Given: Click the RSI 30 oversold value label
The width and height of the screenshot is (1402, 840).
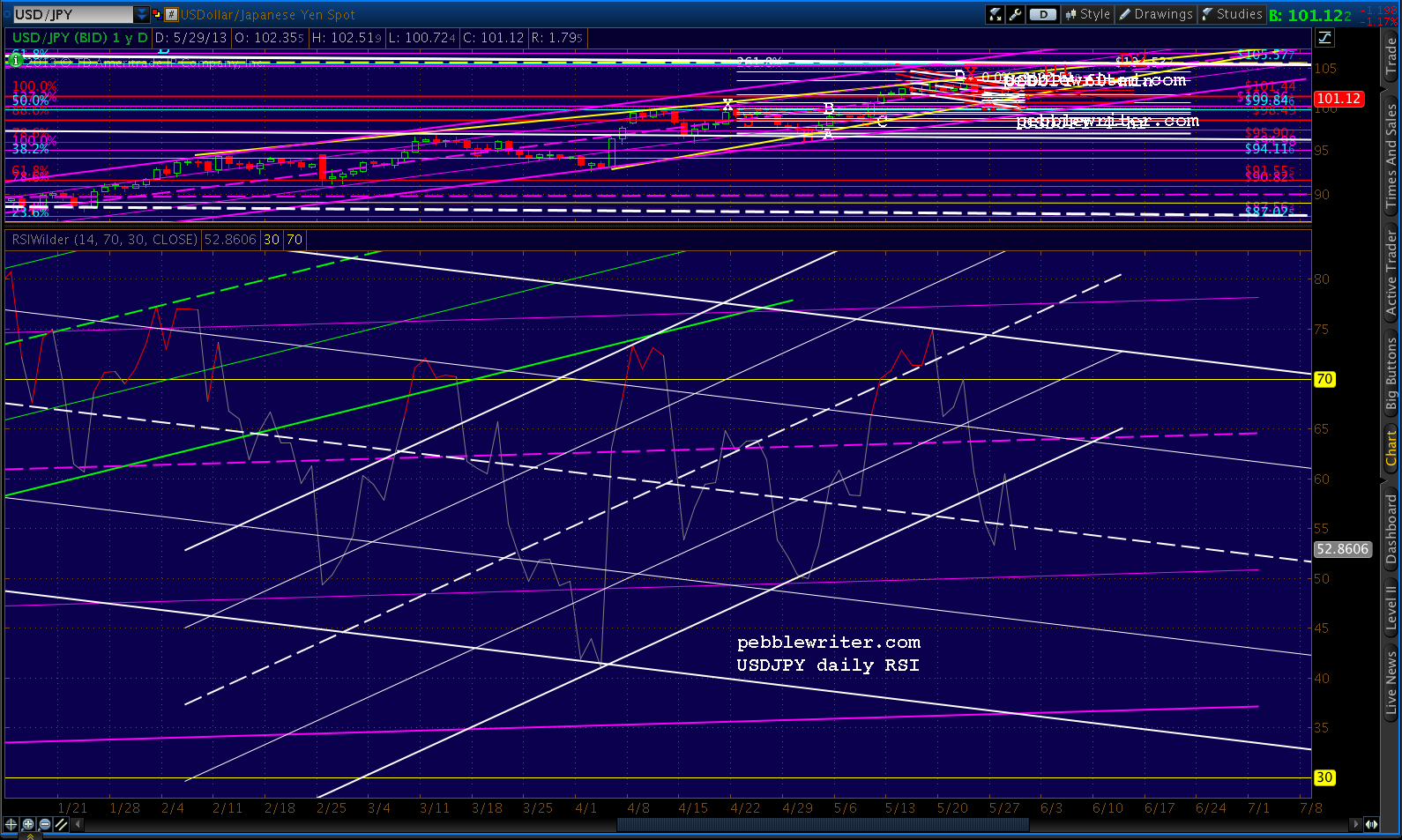Looking at the screenshot, I should [x=272, y=239].
